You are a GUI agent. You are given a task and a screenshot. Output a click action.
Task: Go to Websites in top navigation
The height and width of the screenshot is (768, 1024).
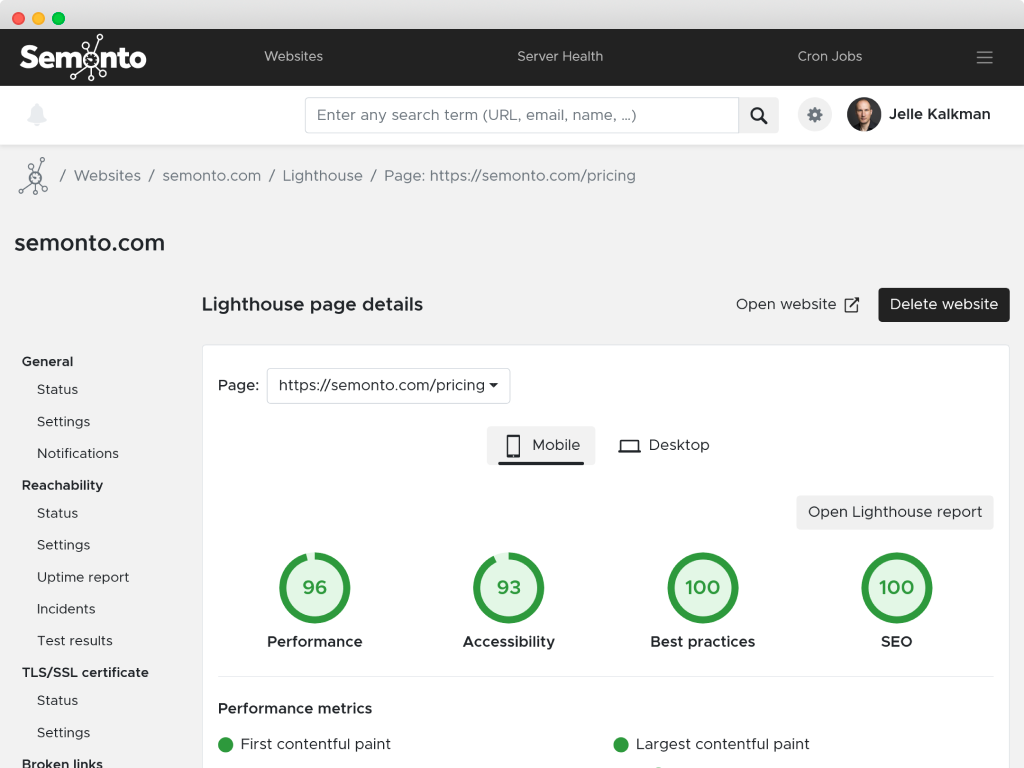point(293,57)
